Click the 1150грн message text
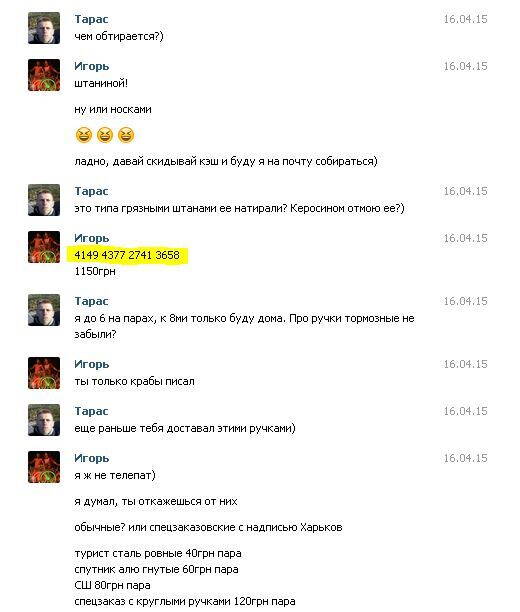 (x=95, y=271)
